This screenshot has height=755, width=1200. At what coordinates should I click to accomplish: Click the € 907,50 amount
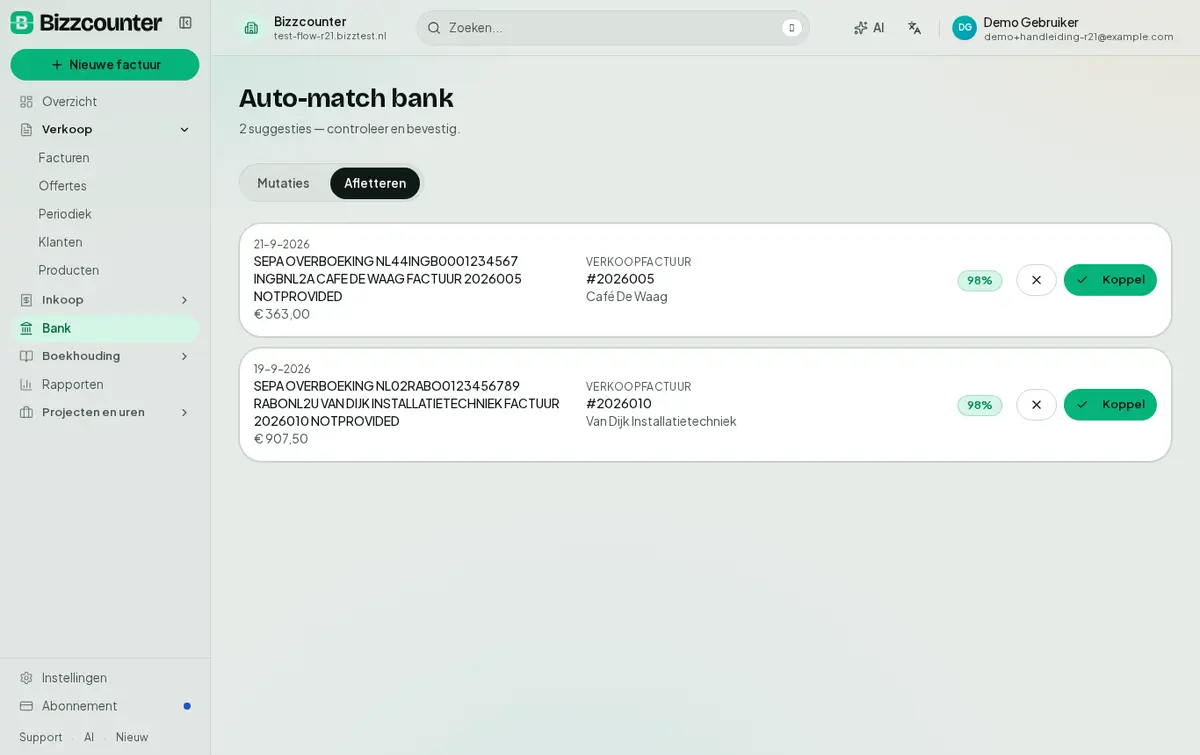point(281,439)
